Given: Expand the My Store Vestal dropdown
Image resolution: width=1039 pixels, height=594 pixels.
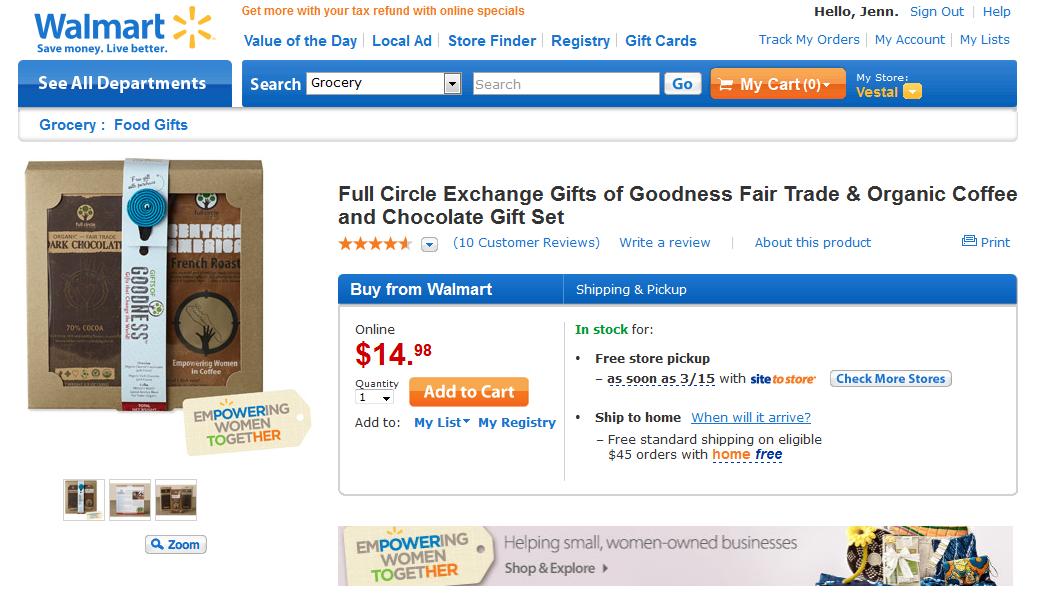Looking at the screenshot, I should click(x=911, y=92).
